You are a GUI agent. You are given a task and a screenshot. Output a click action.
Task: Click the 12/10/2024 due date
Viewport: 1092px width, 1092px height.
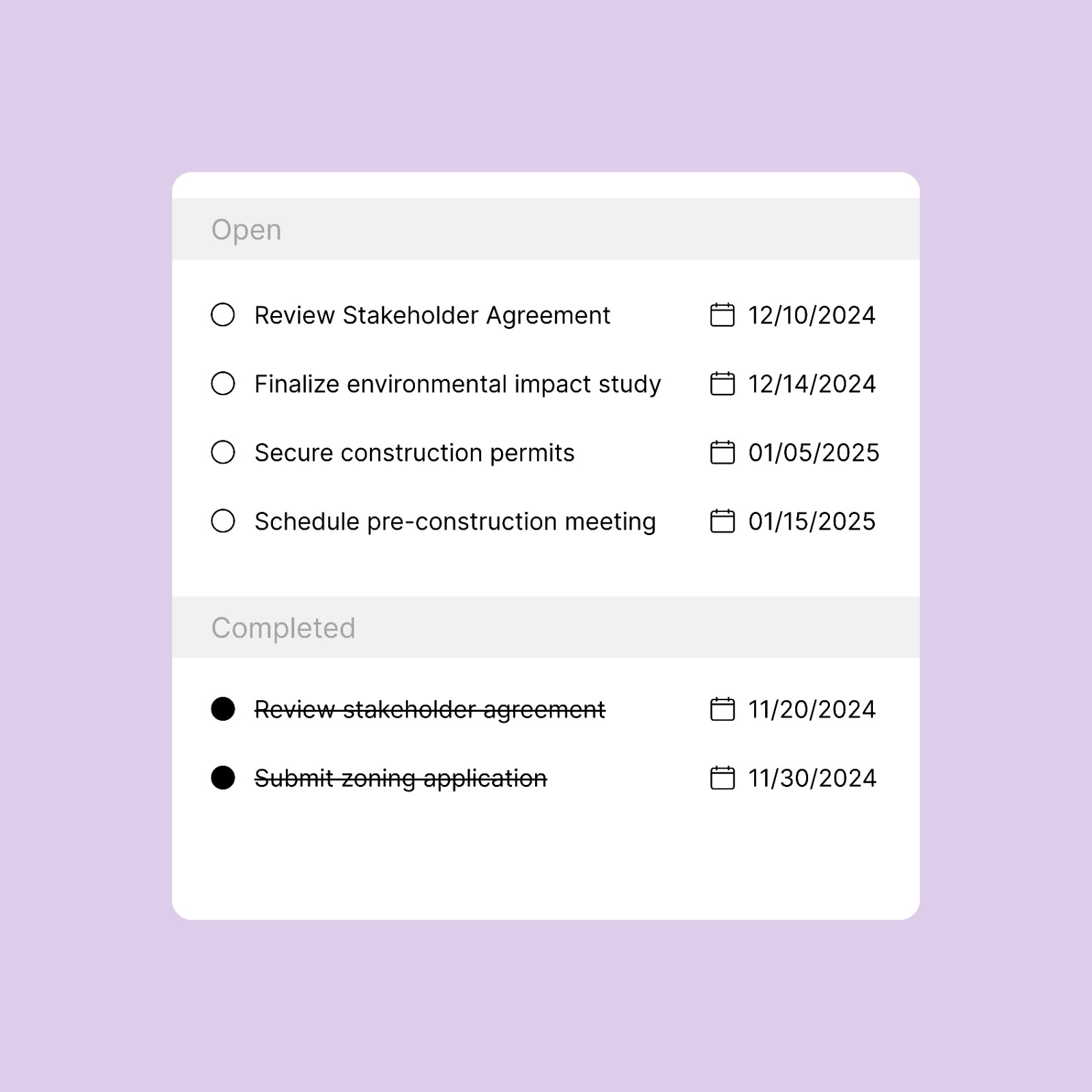811,315
